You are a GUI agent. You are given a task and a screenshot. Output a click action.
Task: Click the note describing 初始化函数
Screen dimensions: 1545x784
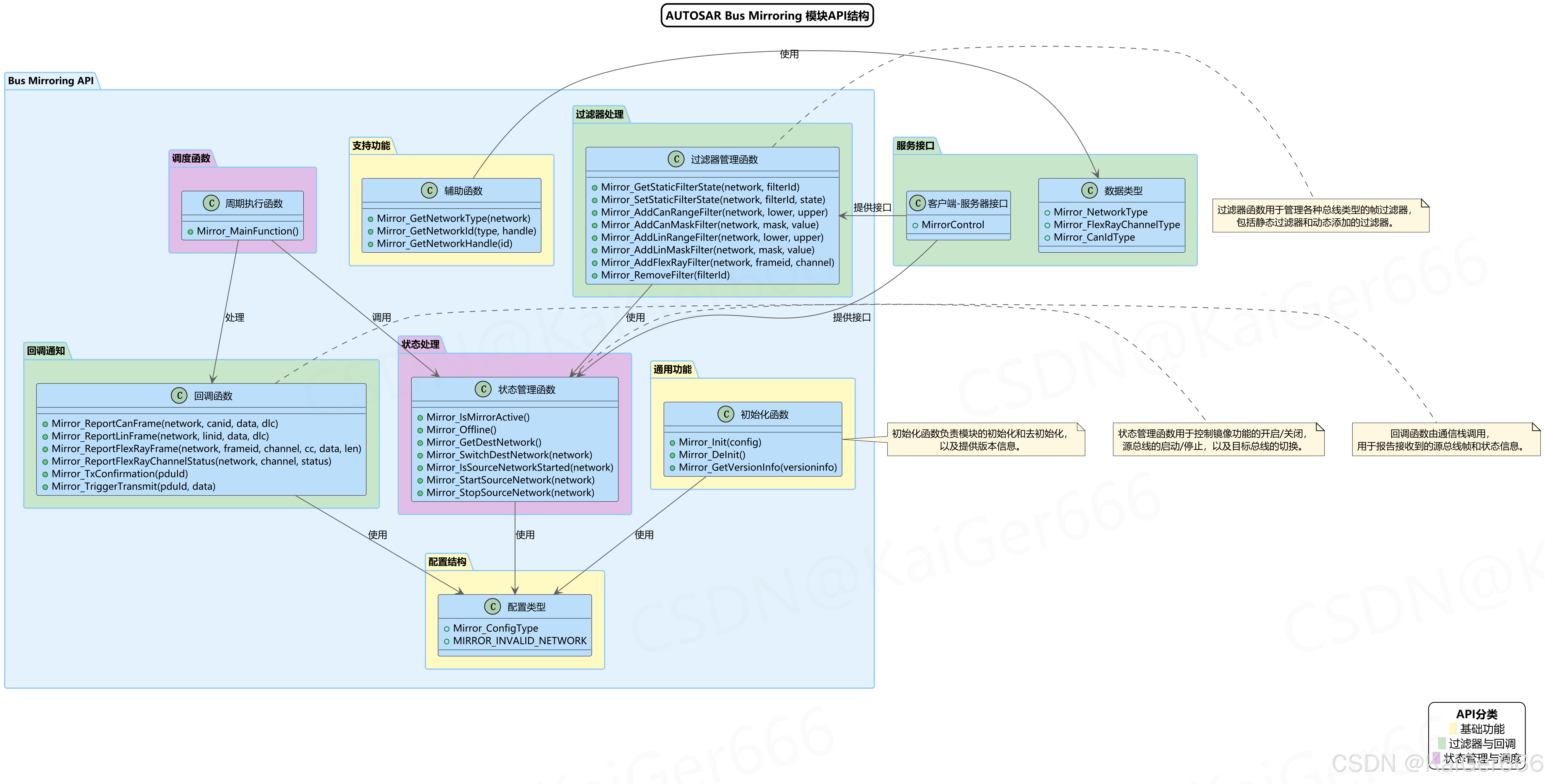986,440
